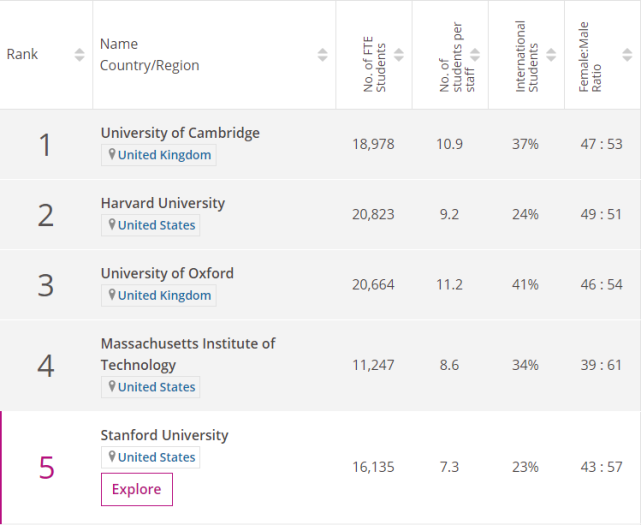Click rank number 5 row cell
The width and height of the screenshot is (641, 525).
coord(46,467)
